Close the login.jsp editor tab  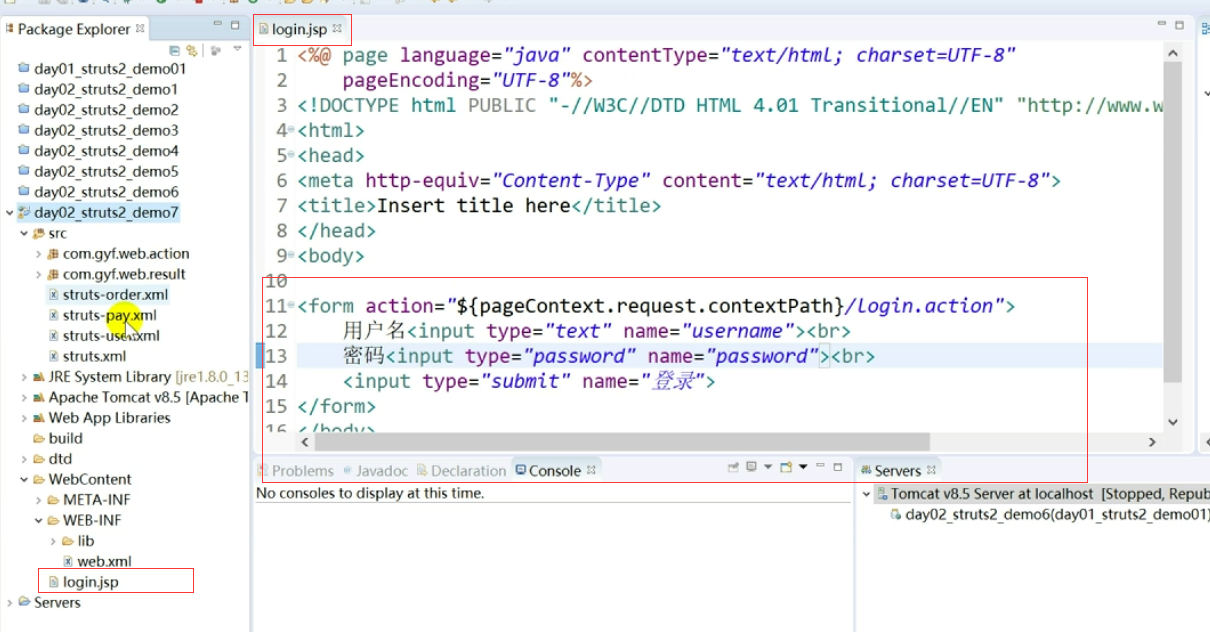click(337, 29)
